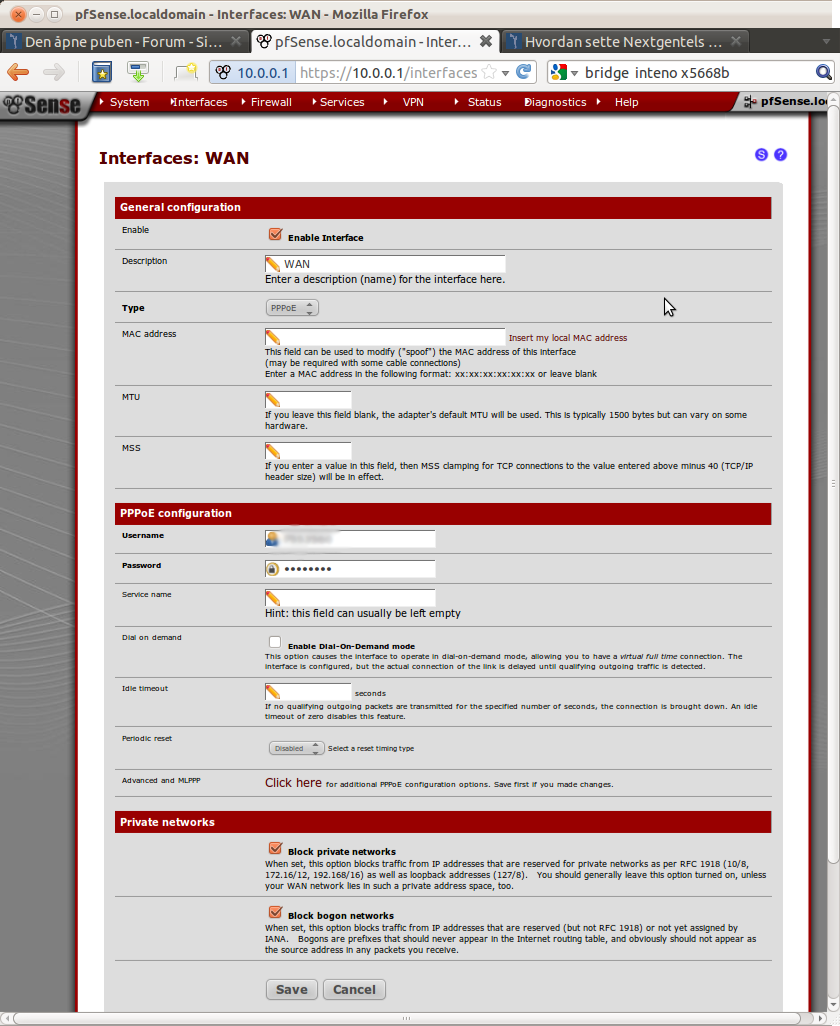Reload the page with the refresh icon

(x=523, y=72)
